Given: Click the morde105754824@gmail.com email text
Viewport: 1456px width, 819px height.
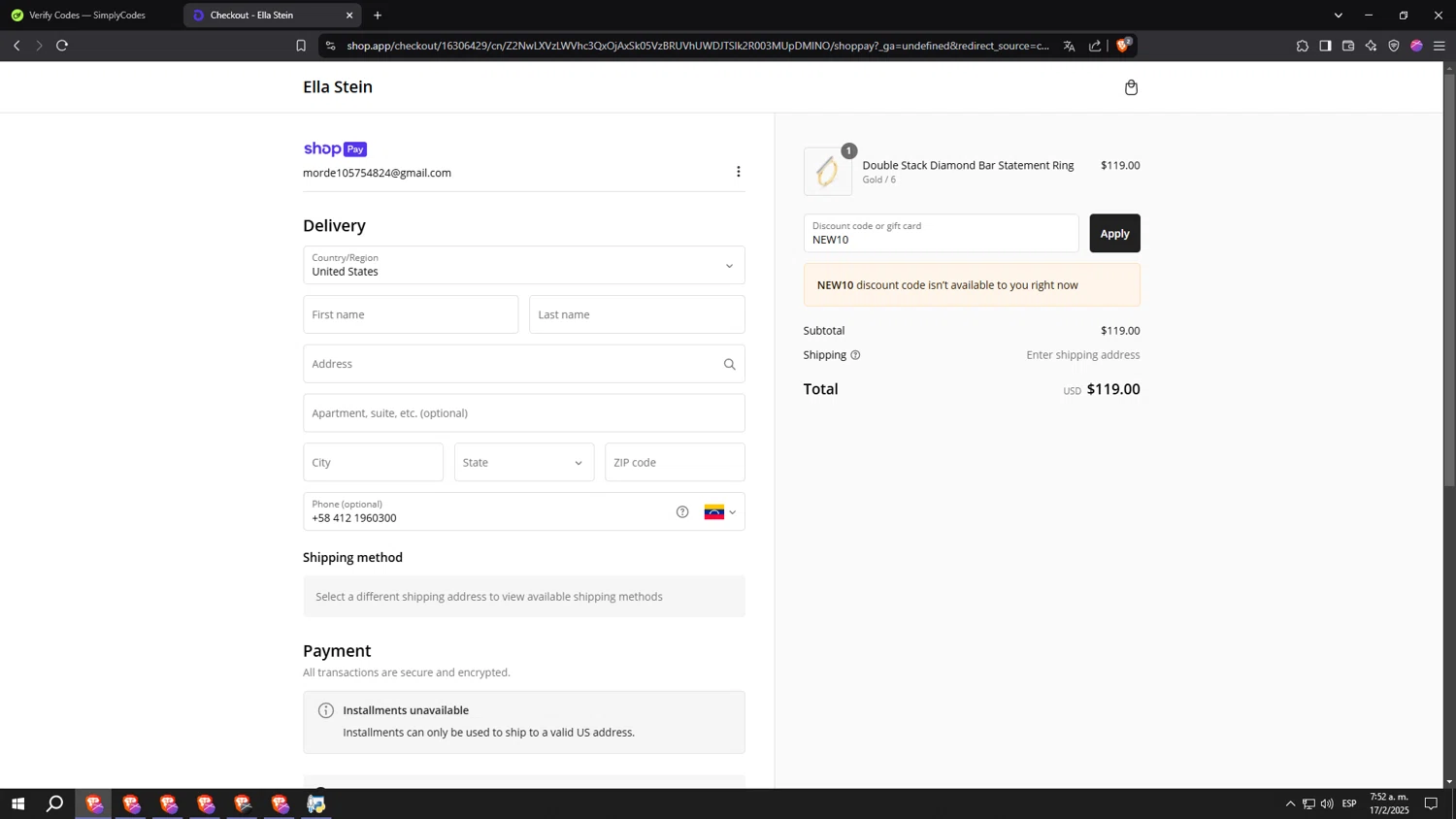Looking at the screenshot, I should (x=377, y=173).
